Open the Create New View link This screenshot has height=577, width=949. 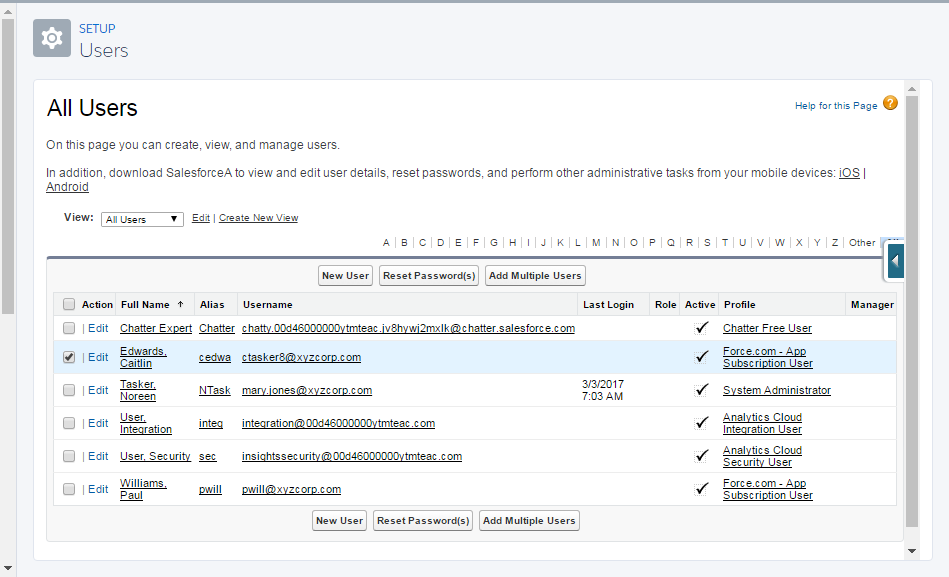pos(258,218)
